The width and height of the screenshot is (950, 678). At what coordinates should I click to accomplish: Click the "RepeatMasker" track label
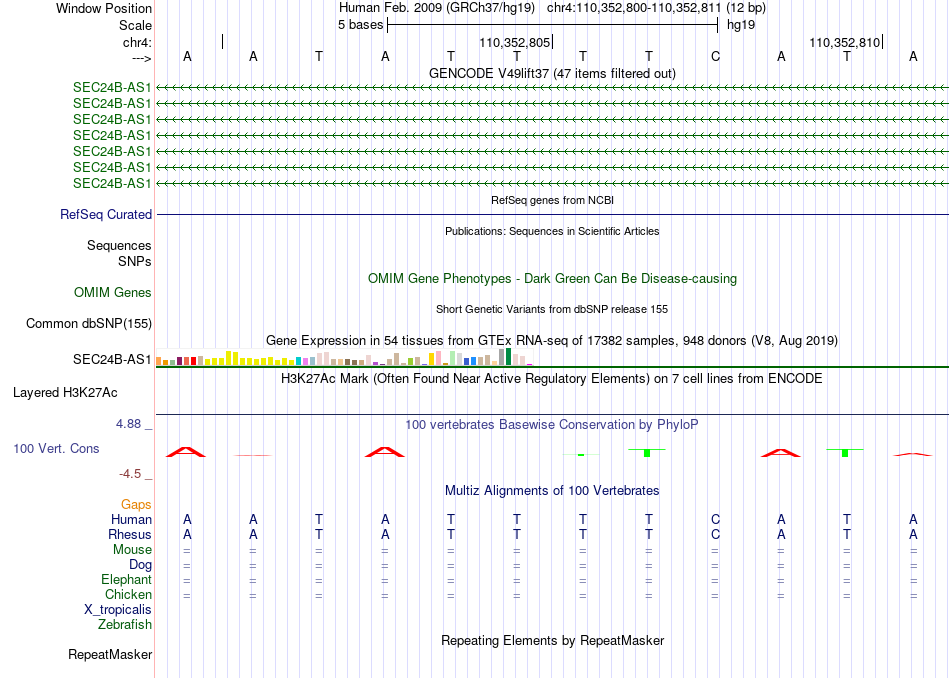(x=110, y=654)
